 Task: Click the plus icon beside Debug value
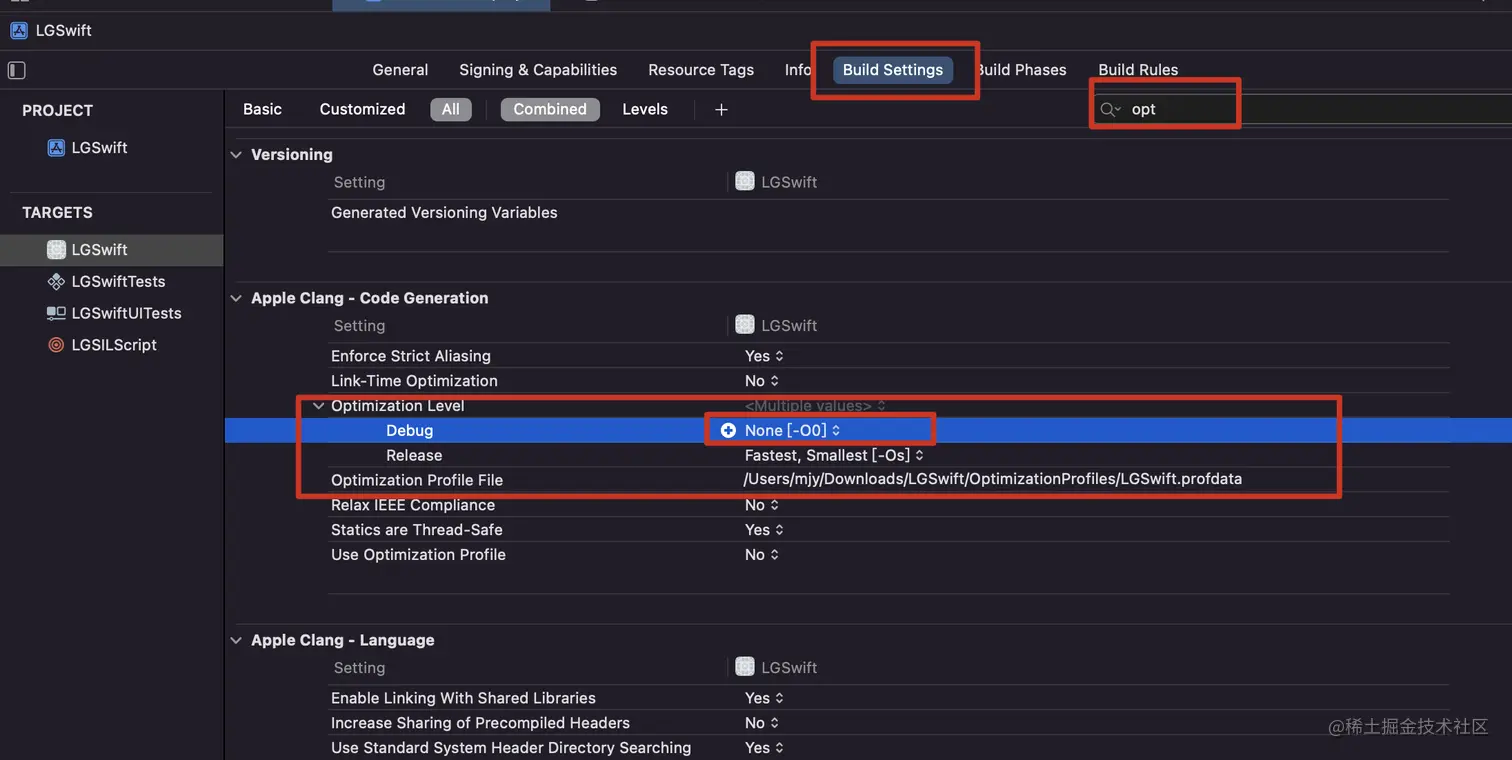(728, 430)
